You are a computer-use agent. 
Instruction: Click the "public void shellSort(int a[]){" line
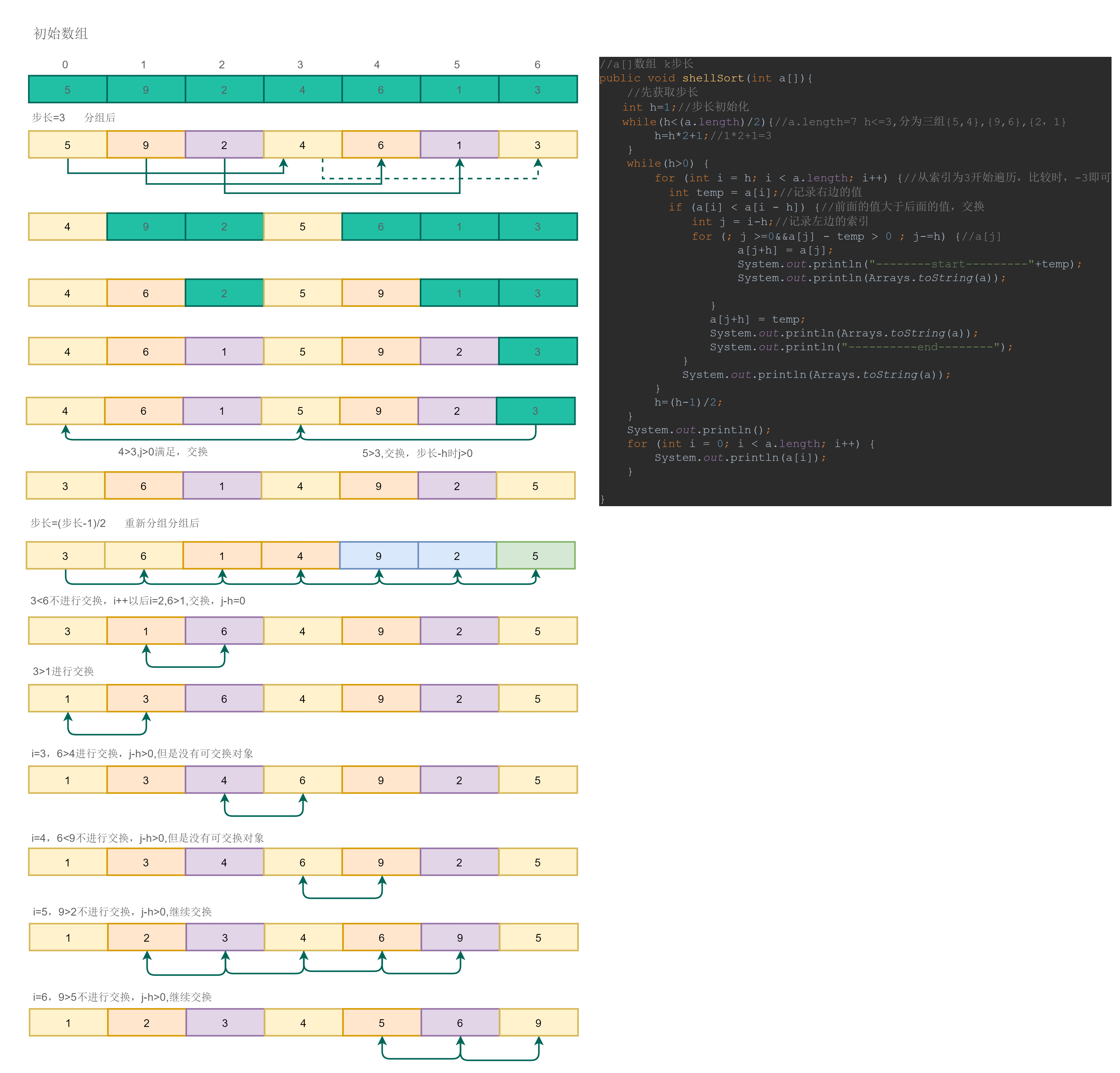pos(706,78)
